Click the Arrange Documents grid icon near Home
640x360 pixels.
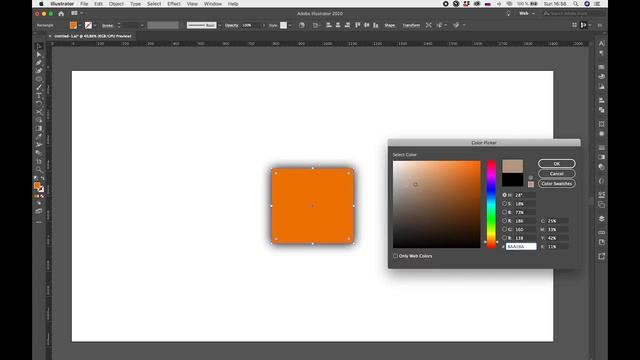coord(74,13)
